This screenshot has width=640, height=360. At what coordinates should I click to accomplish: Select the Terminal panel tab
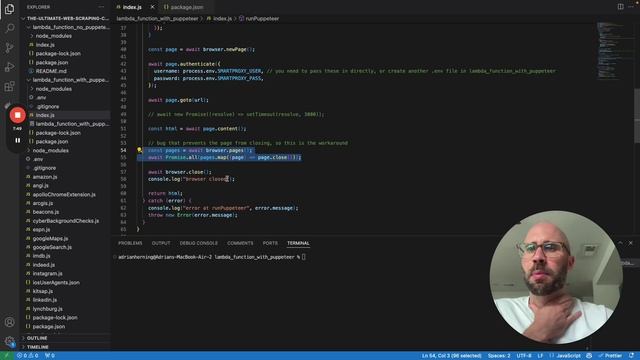(298, 243)
